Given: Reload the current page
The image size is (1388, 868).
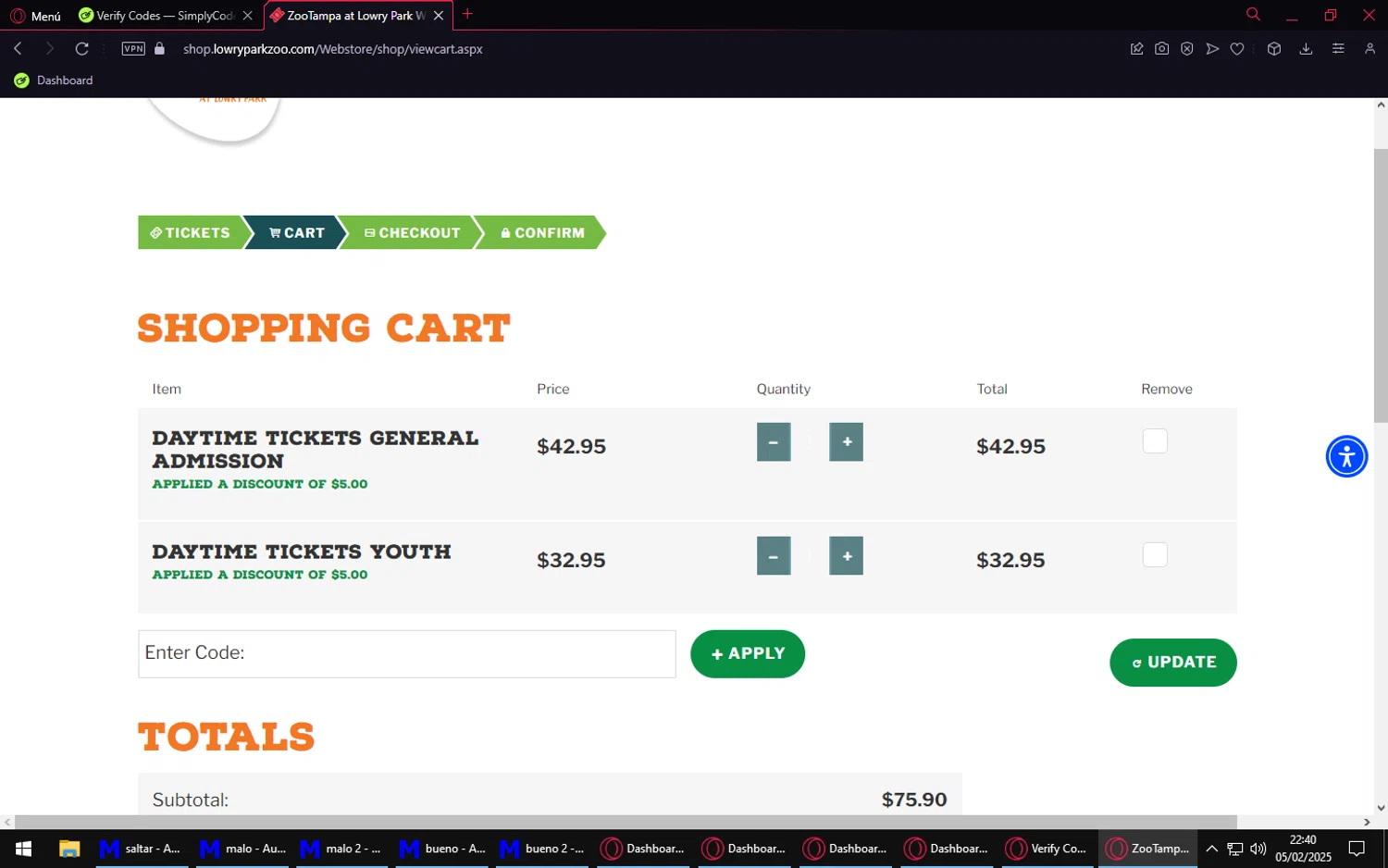Looking at the screenshot, I should click(x=82, y=49).
